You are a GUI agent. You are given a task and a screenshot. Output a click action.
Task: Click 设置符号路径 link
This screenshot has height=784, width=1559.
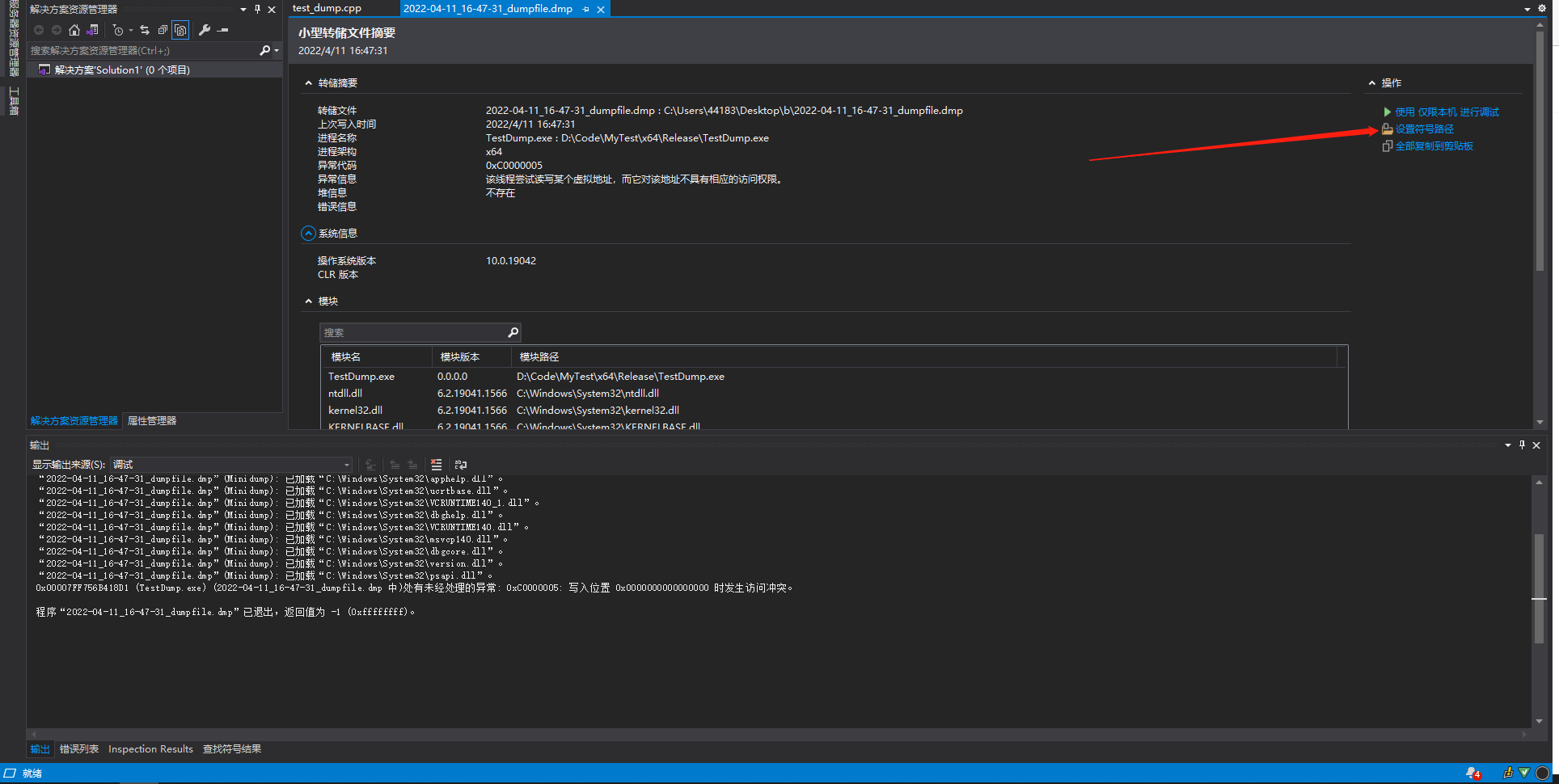[1424, 129]
